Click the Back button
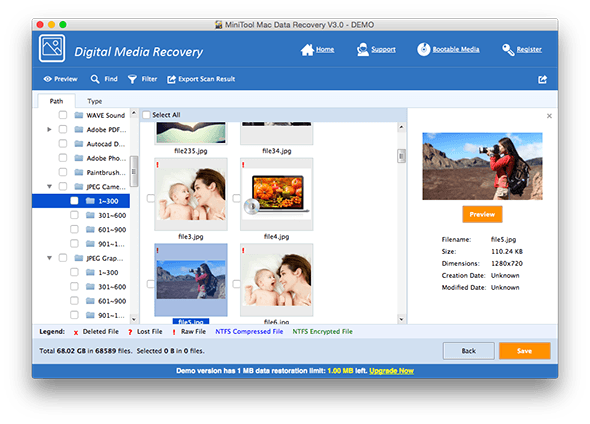 click(468, 351)
